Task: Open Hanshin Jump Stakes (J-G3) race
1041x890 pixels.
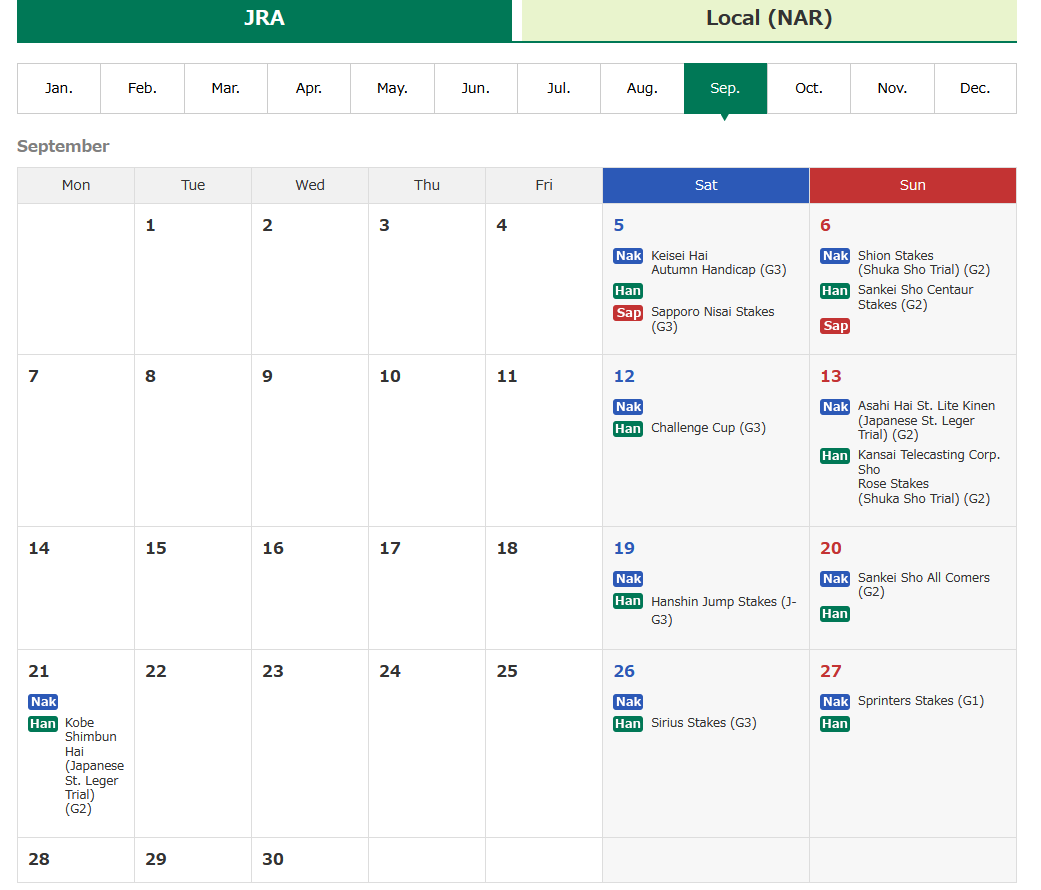Action: tap(724, 611)
